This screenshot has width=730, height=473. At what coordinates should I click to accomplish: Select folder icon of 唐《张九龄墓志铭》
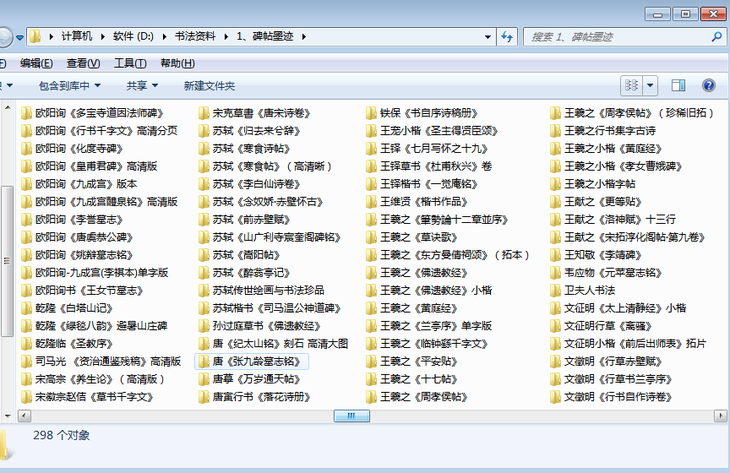tap(203, 361)
